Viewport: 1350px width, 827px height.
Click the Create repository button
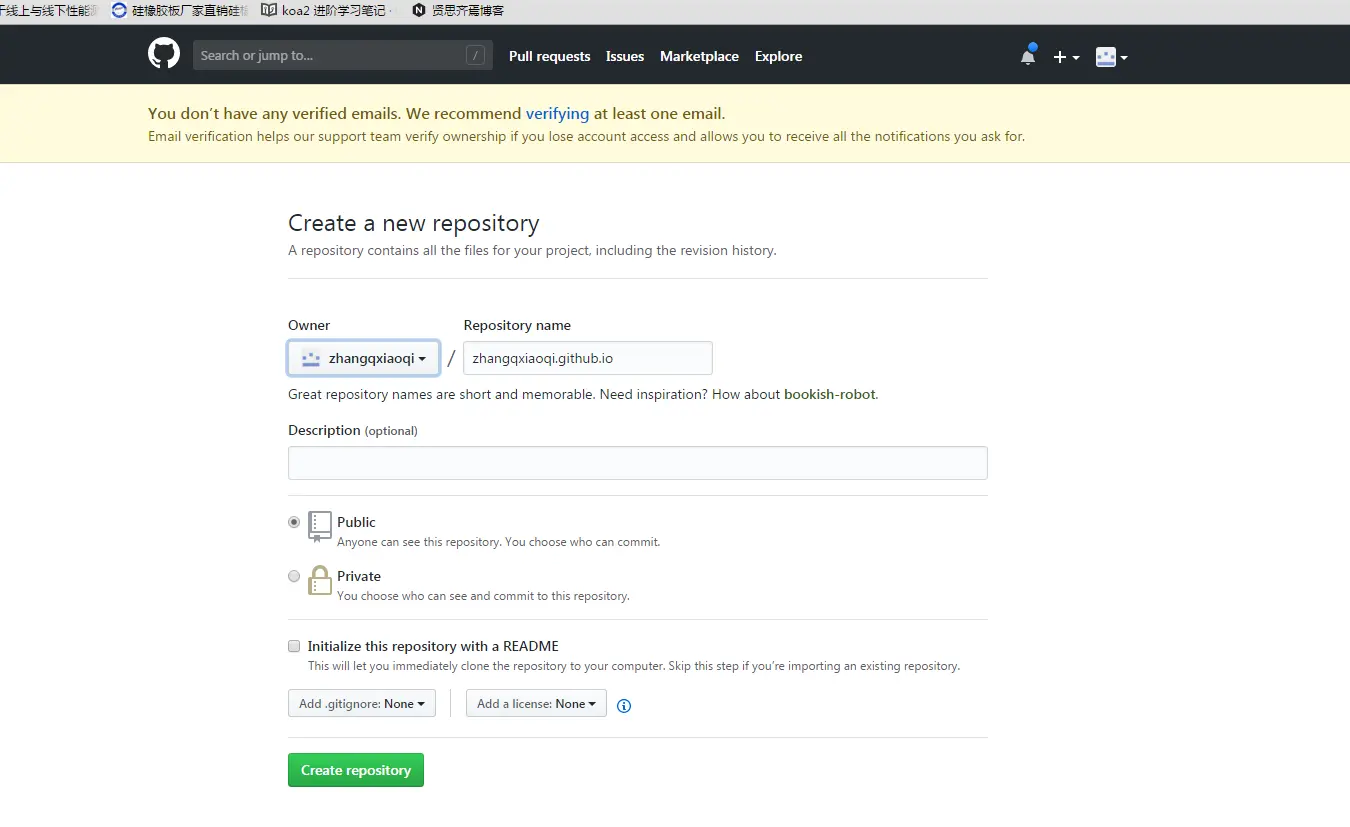tap(356, 770)
